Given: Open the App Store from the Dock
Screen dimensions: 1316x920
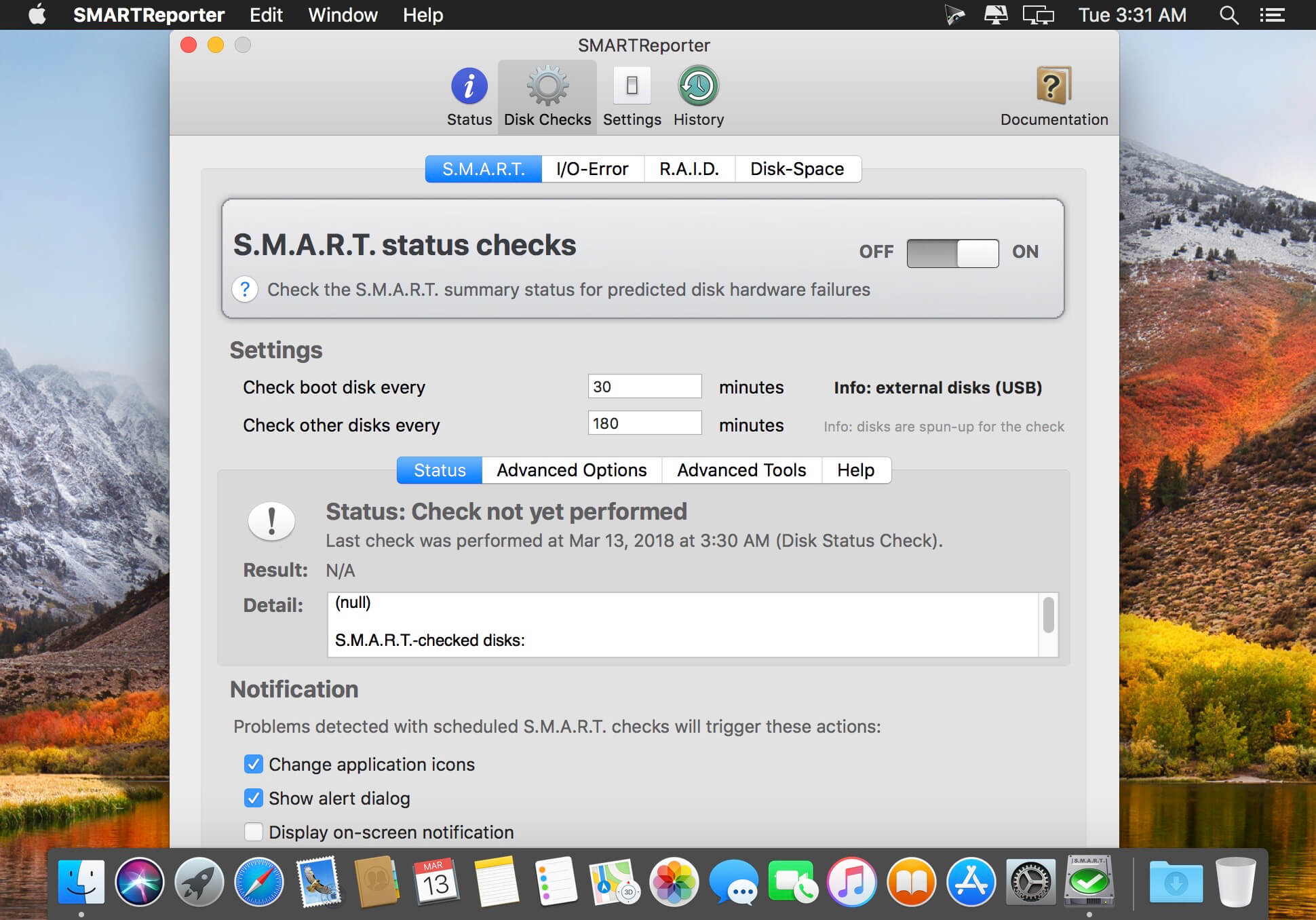Looking at the screenshot, I should 971,882.
